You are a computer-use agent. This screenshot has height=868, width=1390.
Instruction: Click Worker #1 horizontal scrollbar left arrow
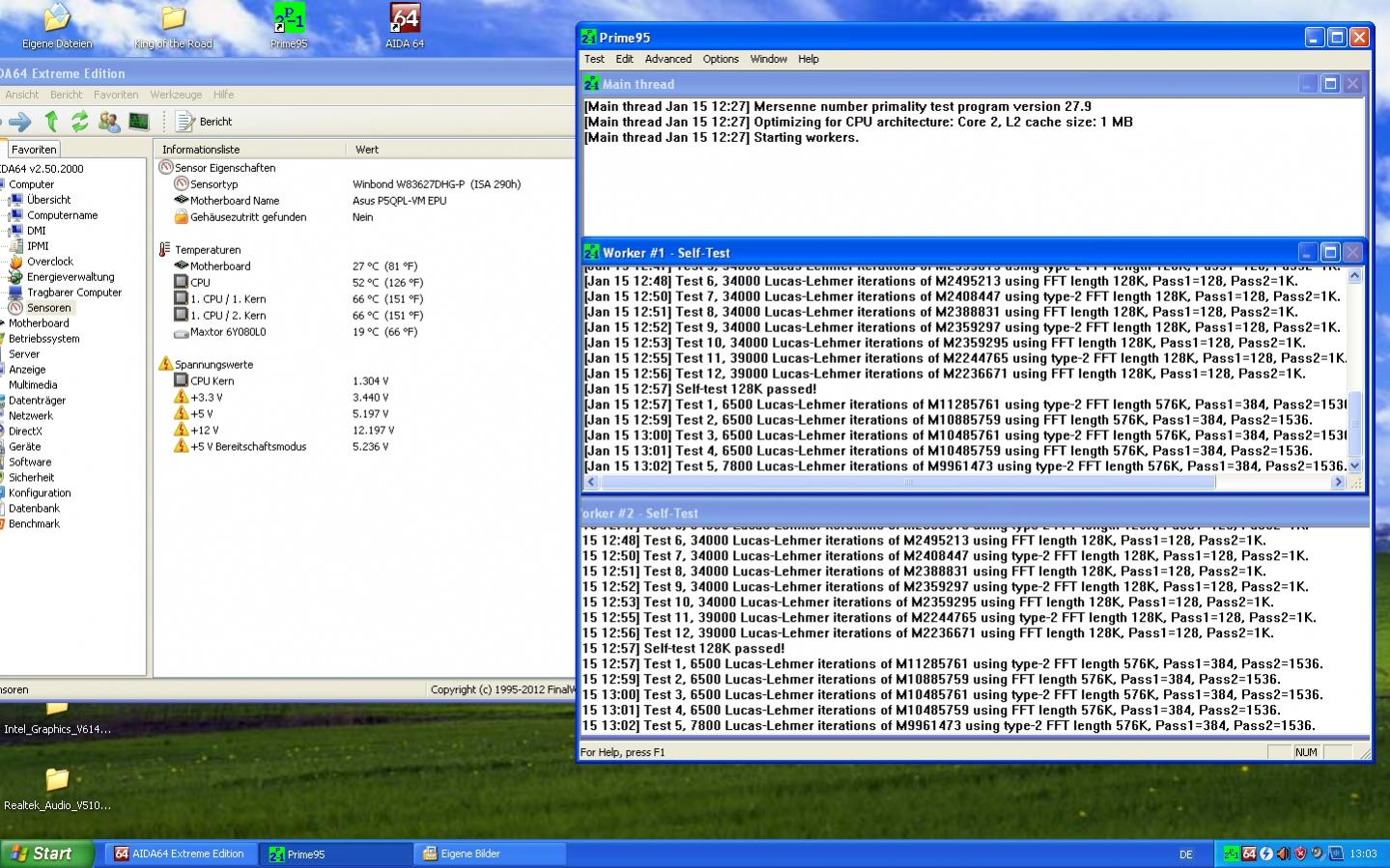tap(592, 482)
